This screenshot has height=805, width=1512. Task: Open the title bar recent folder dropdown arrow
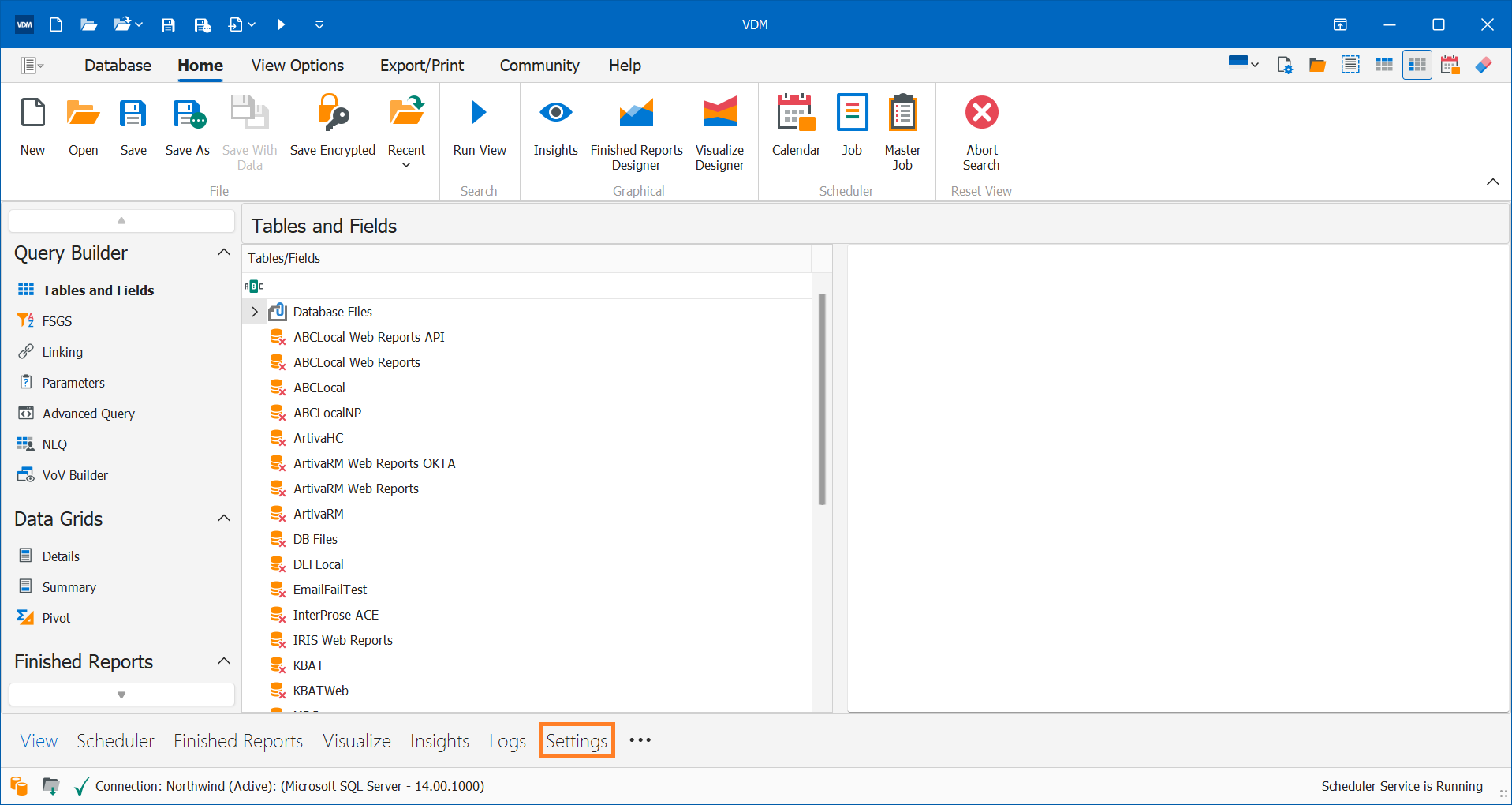(x=139, y=24)
